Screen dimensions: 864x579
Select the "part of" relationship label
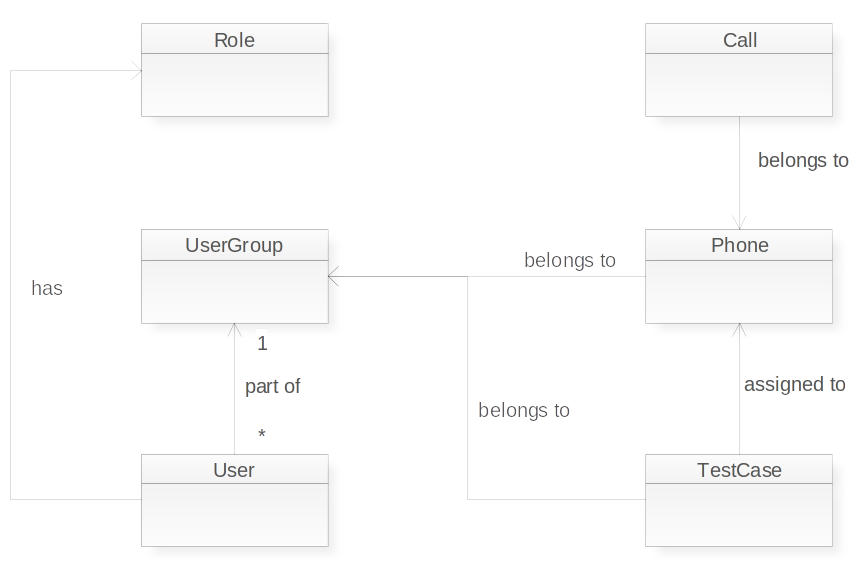[273, 386]
